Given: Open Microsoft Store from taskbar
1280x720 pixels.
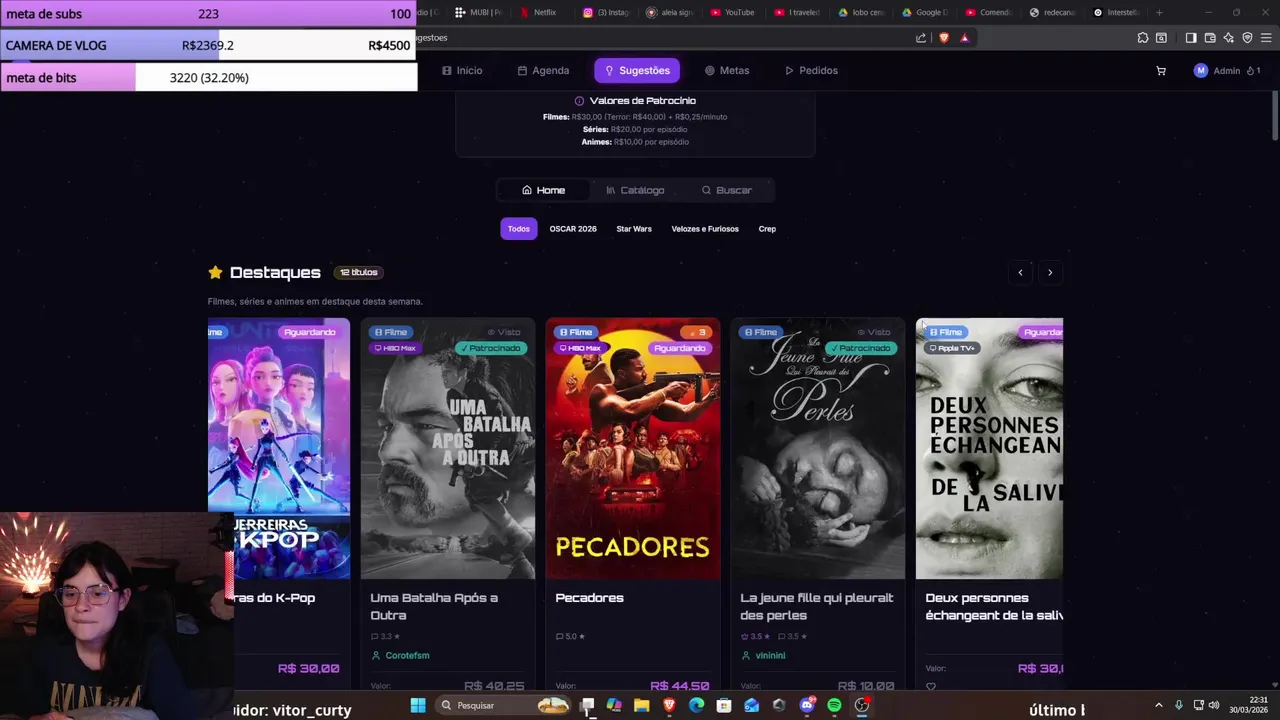Looking at the screenshot, I should (724, 705).
